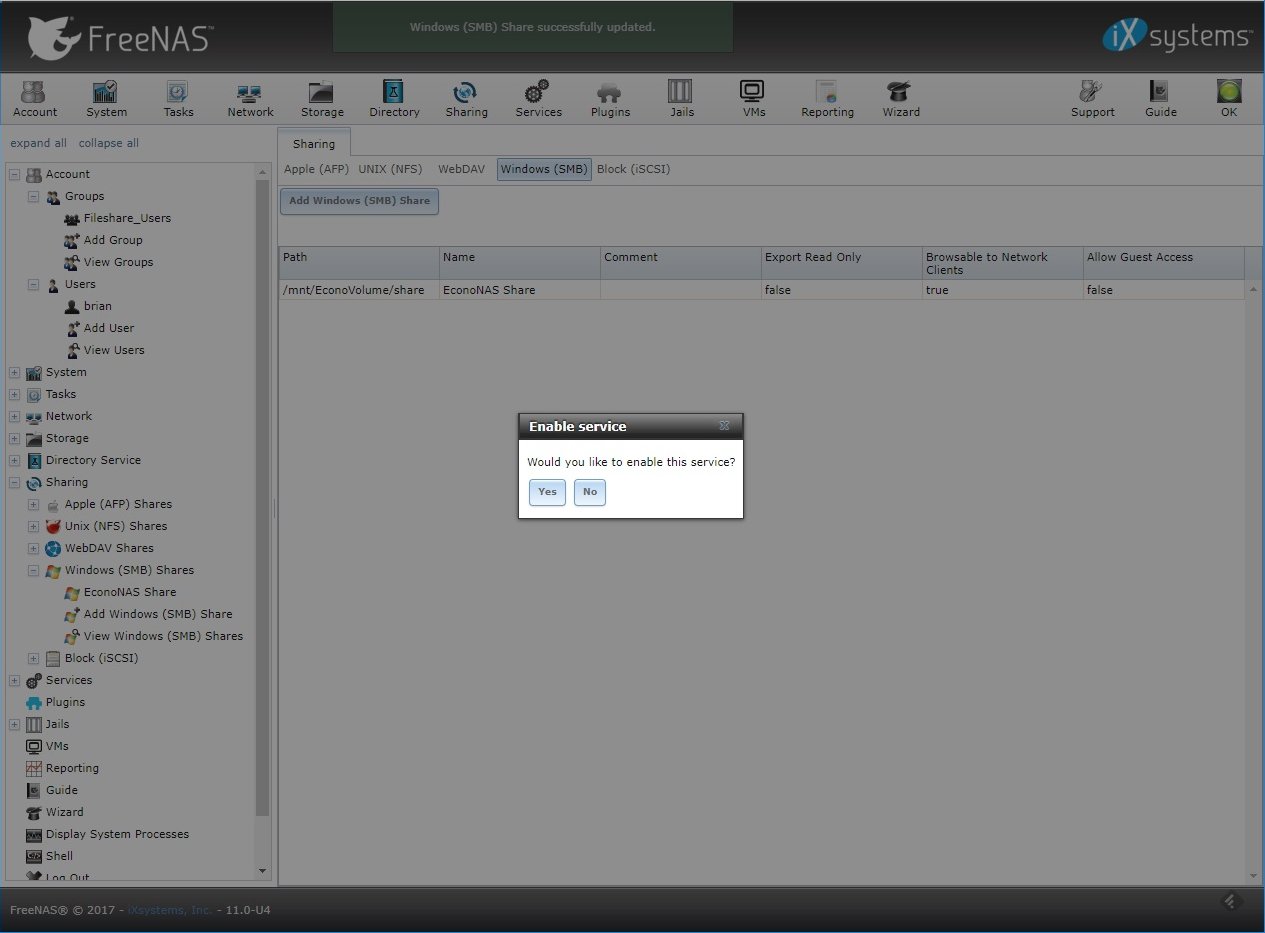
Task: Click Yes to enable the service
Action: 547,492
